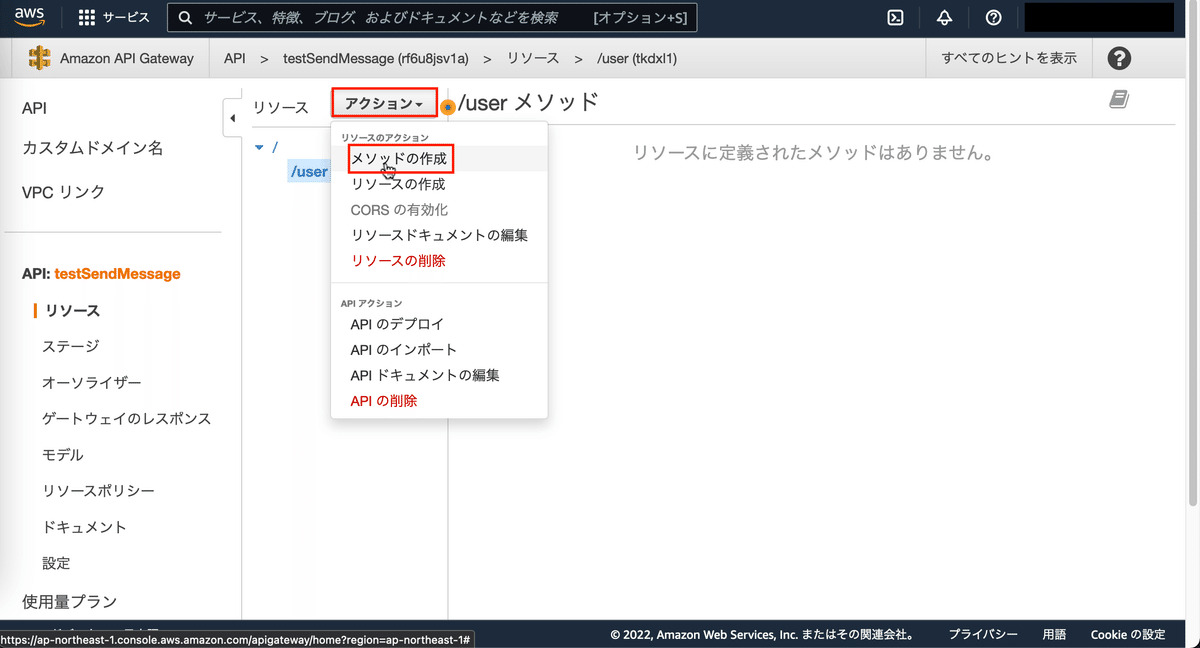Select API のデプロイ
This screenshot has width=1200, height=648.
point(397,325)
